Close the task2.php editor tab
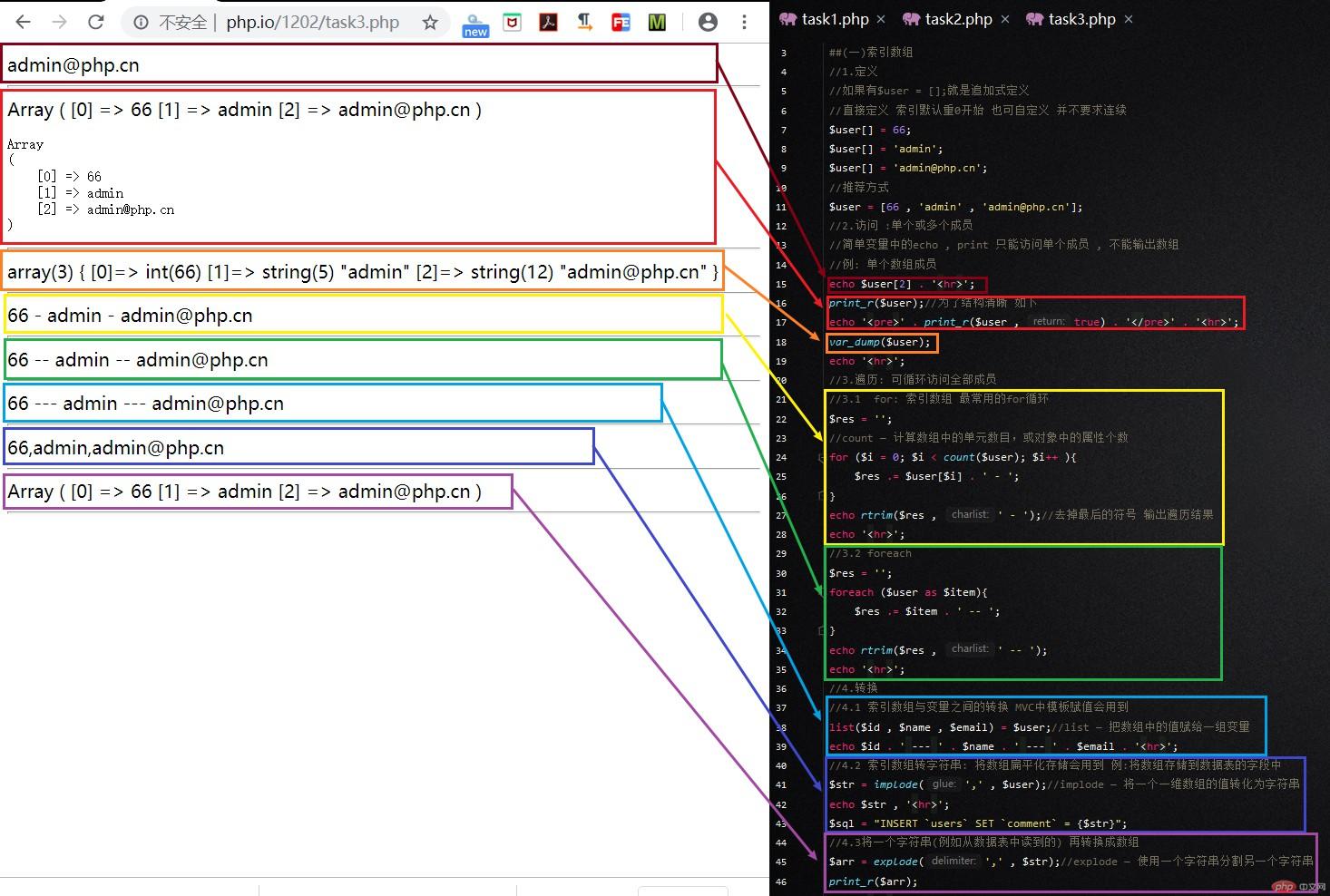This screenshot has height=896, width=1330. (x=1005, y=19)
